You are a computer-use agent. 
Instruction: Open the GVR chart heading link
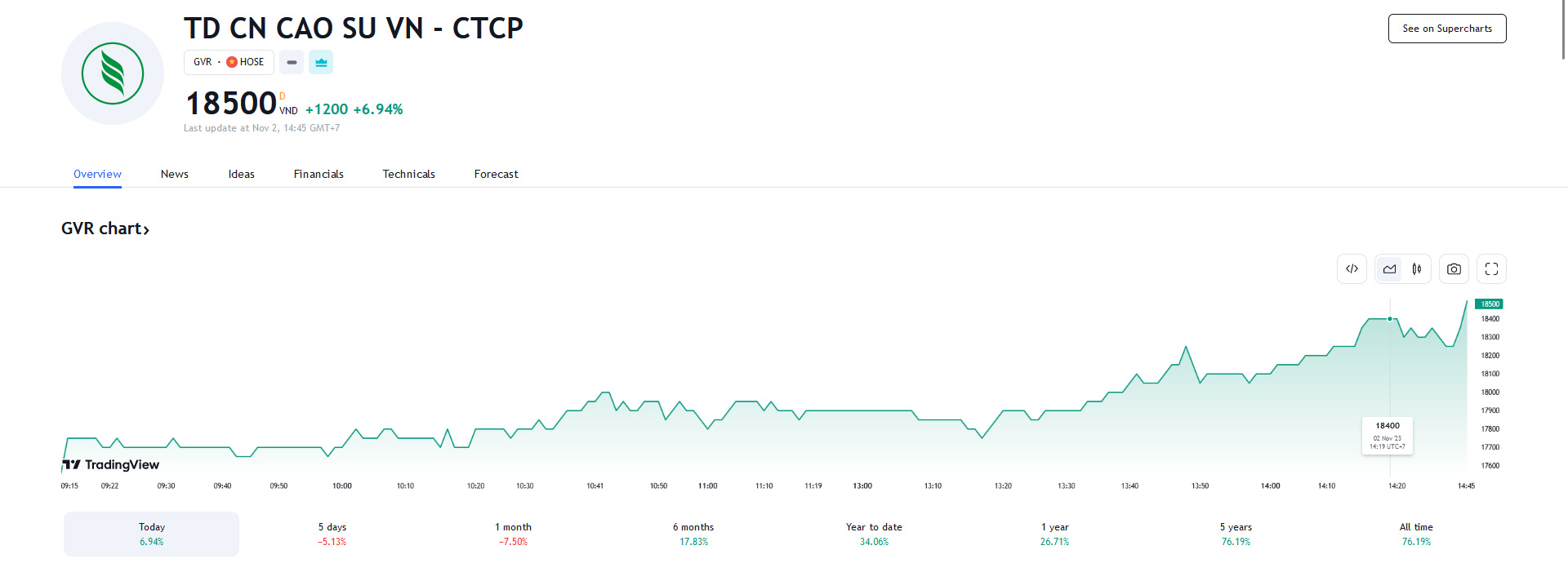(x=105, y=228)
